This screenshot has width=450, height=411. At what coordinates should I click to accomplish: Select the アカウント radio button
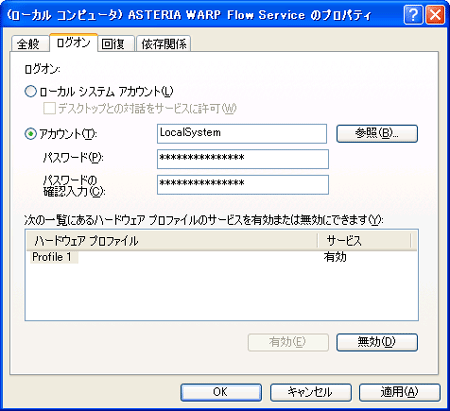click(x=31, y=134)
